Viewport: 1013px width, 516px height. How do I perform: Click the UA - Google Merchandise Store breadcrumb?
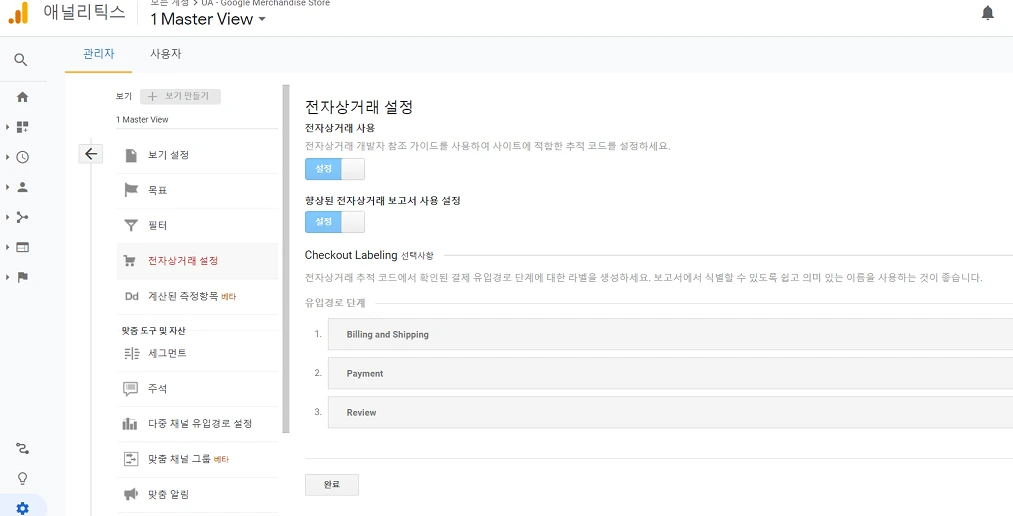(266, 3)
